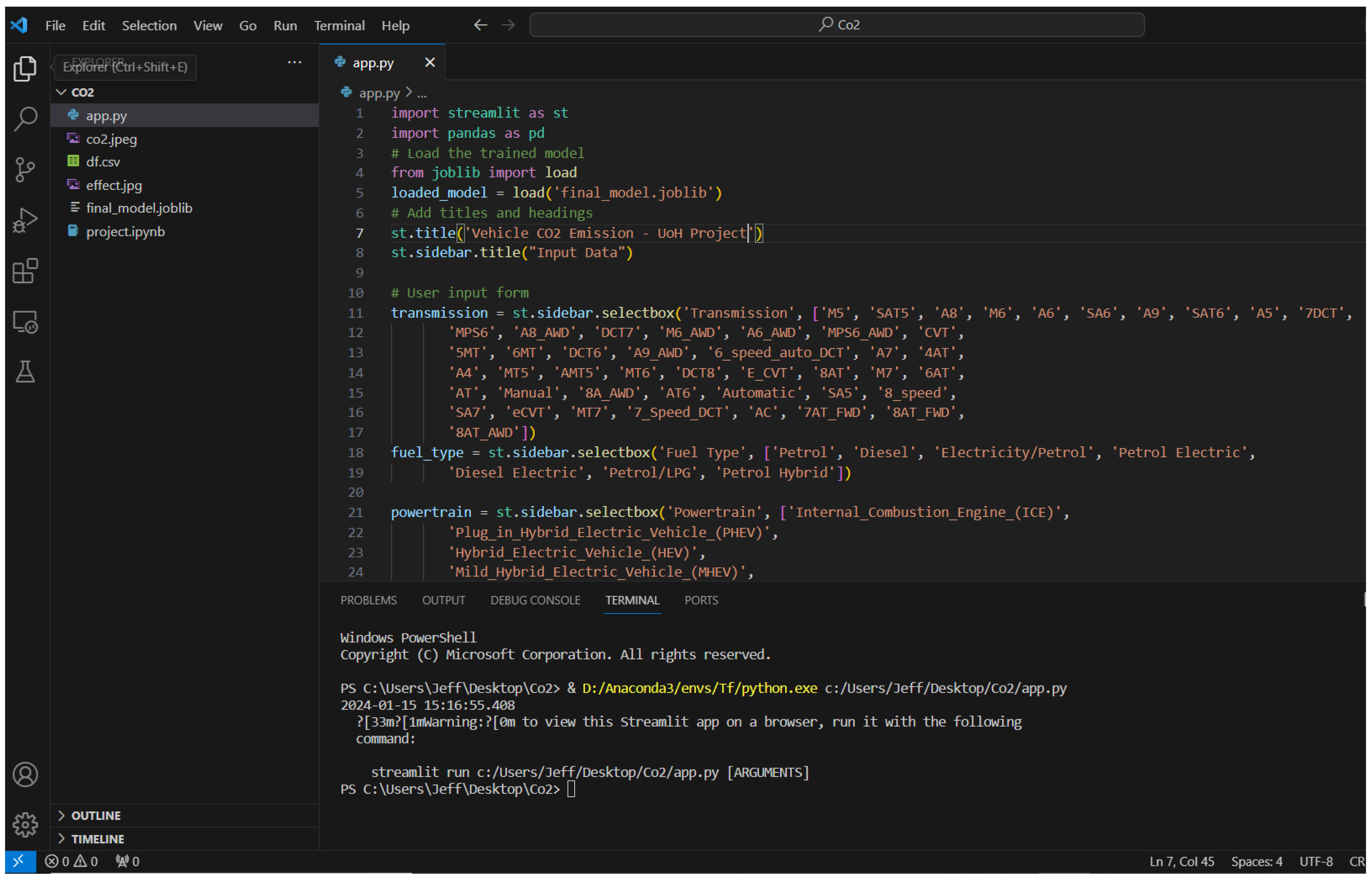
Task: Open the Search view icon
Action: point(25,119)
